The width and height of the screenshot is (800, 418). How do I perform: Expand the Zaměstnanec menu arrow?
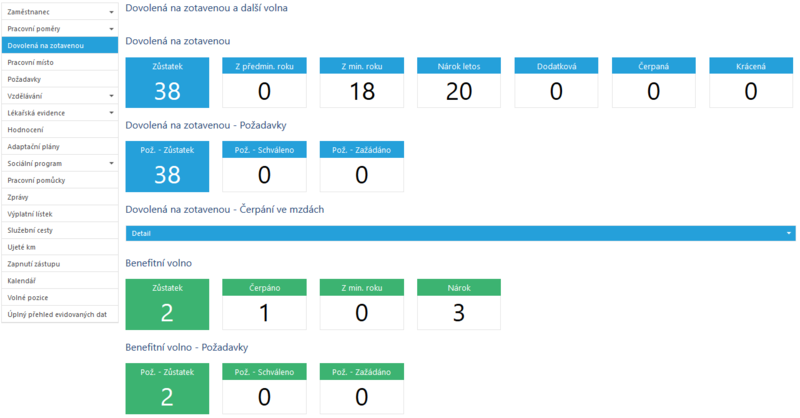click(x=111, y=12)
